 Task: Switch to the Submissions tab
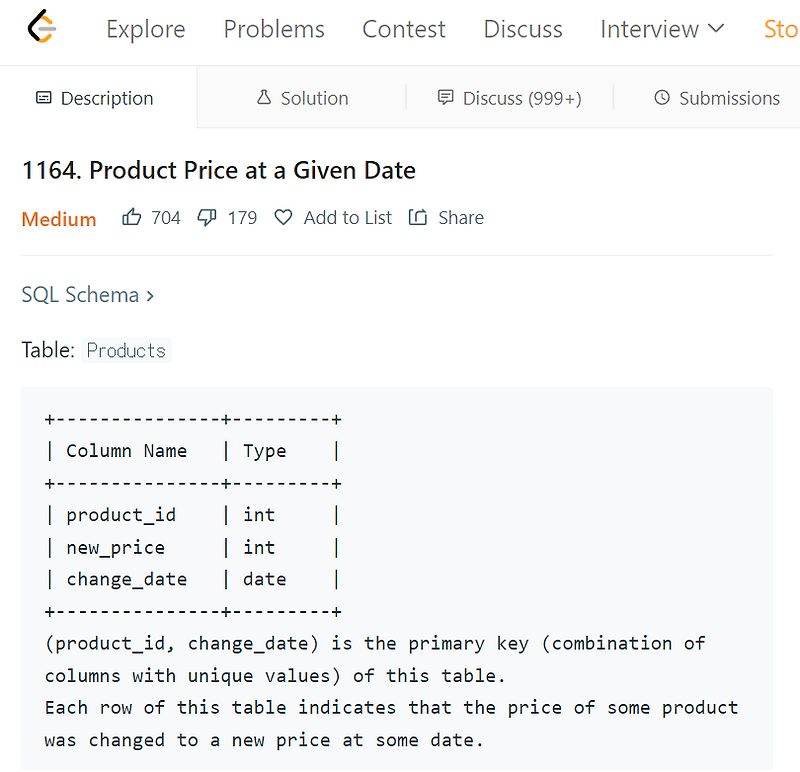[728, 97]
